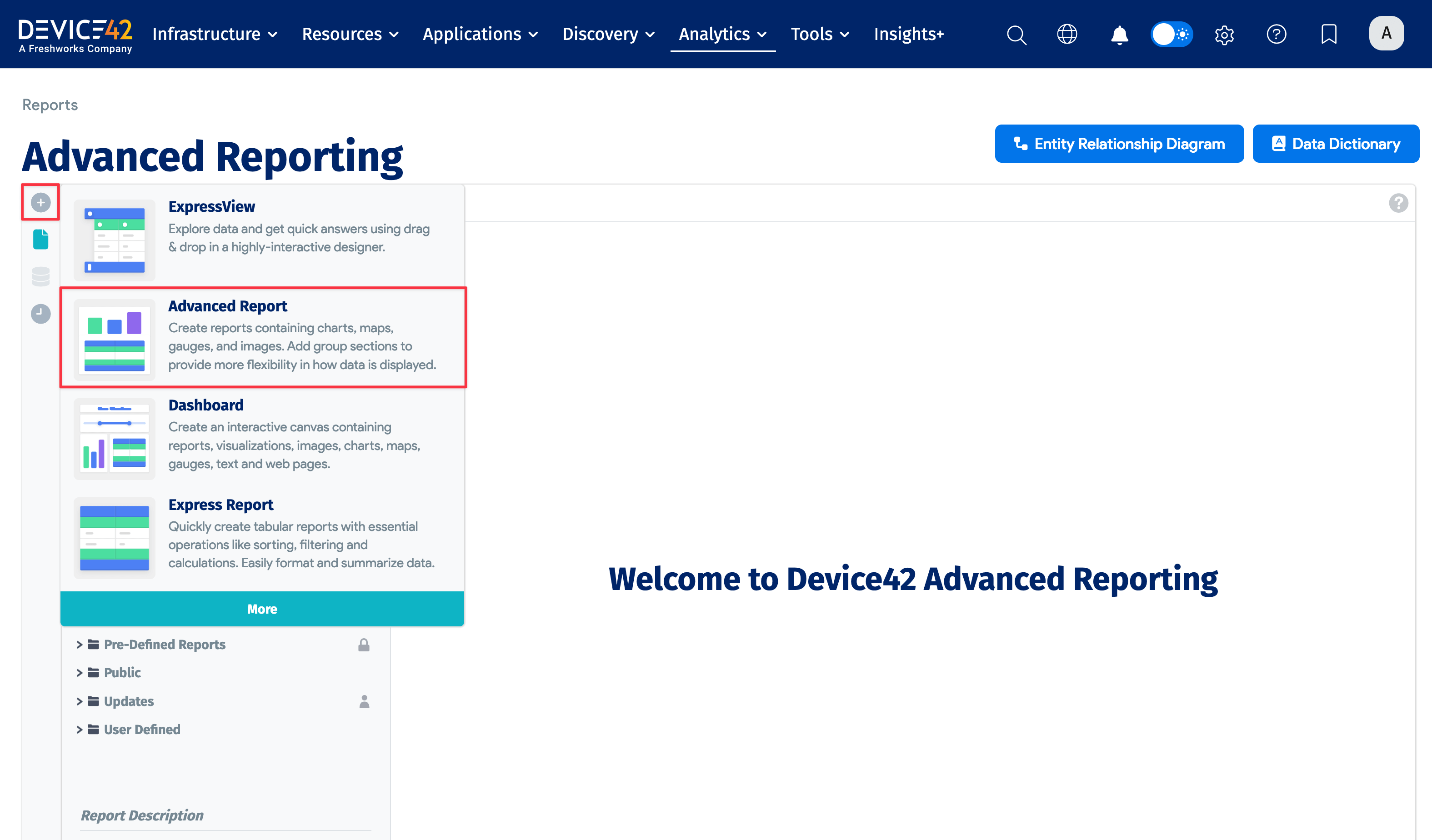Viewport: 1432px width, 840px height.
Task: Check notifications with the bell icon
Action: [1118, 34]
